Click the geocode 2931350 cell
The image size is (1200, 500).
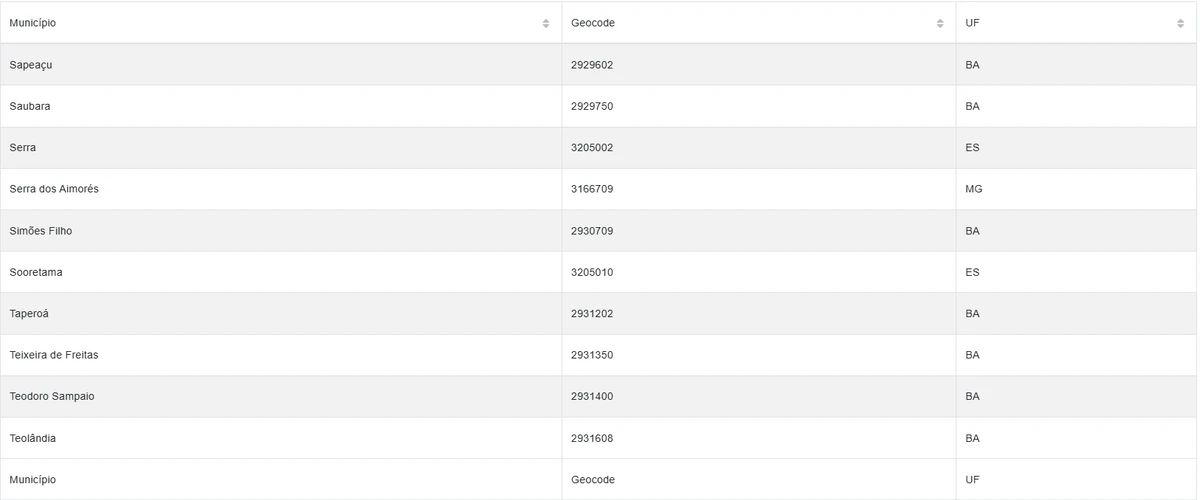pyautogui.click(x=592, y=355)
